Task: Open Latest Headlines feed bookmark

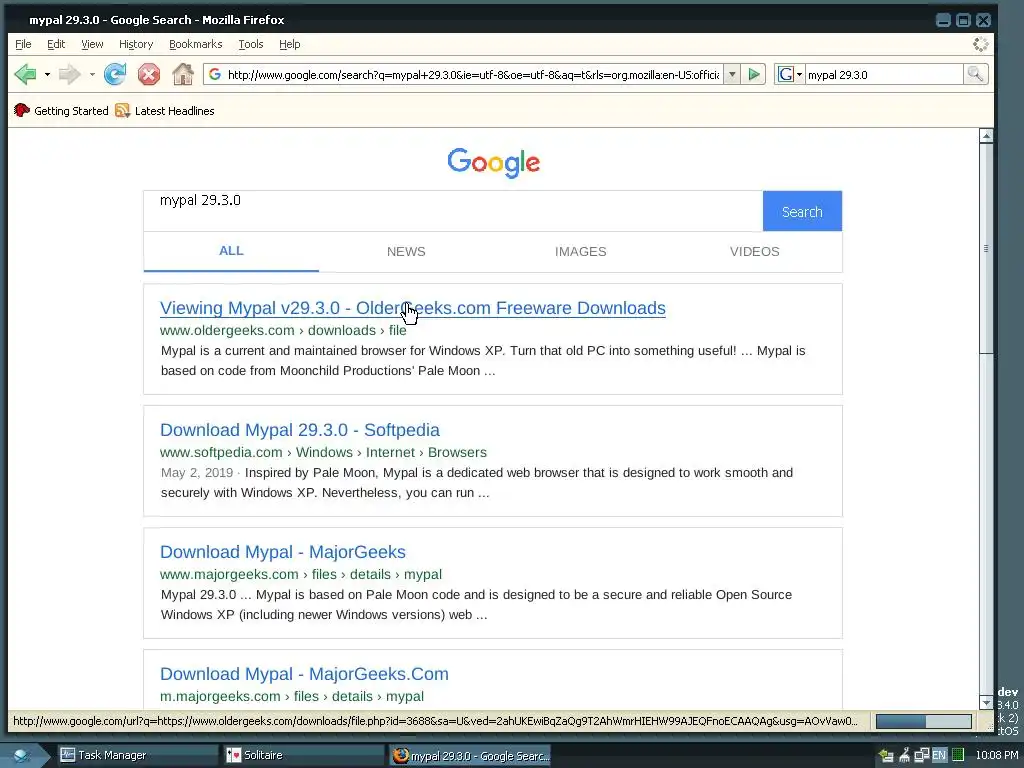Action: pos(165,111)
